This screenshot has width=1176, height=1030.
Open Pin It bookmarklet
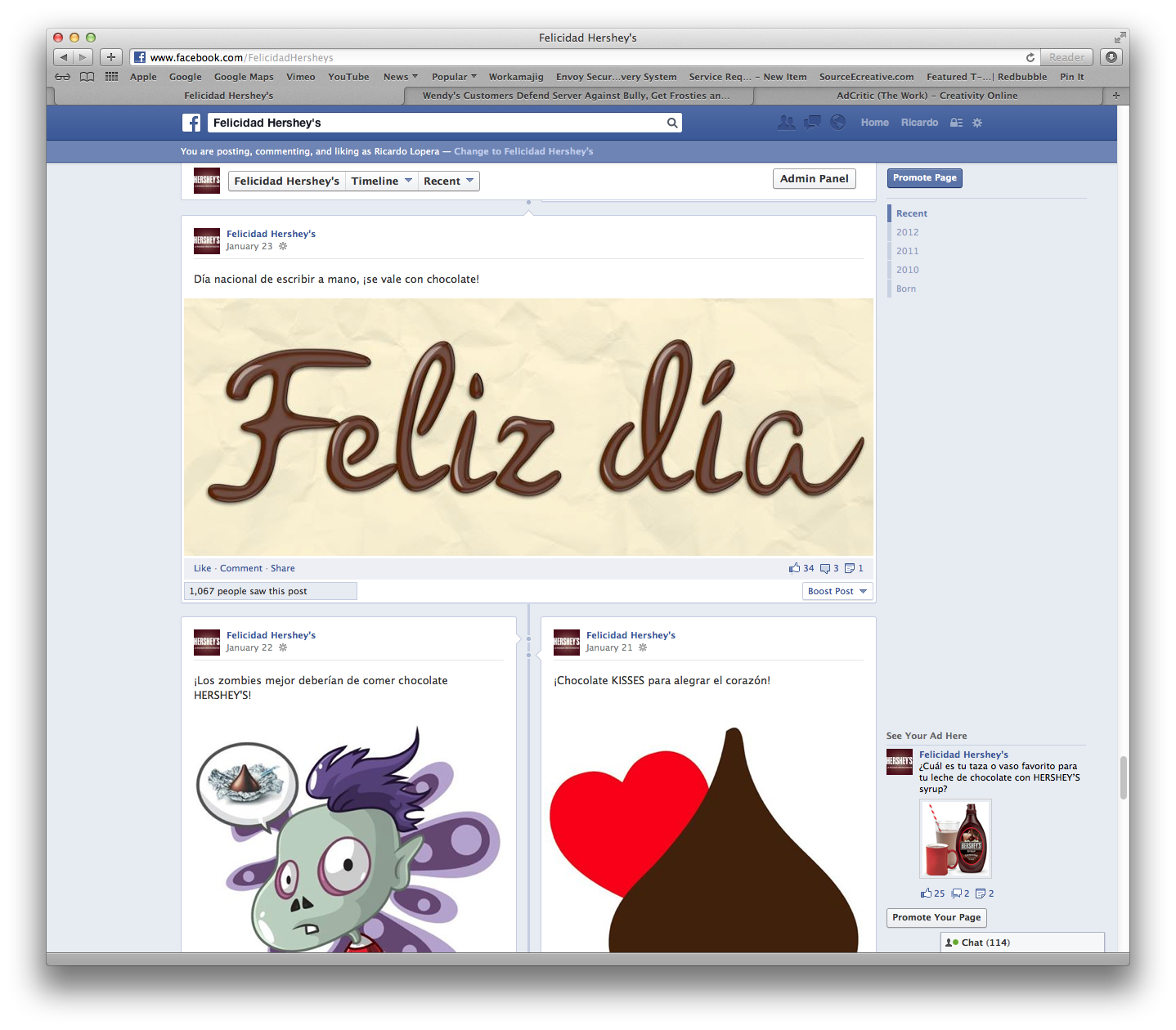(x=1071, y=77)
